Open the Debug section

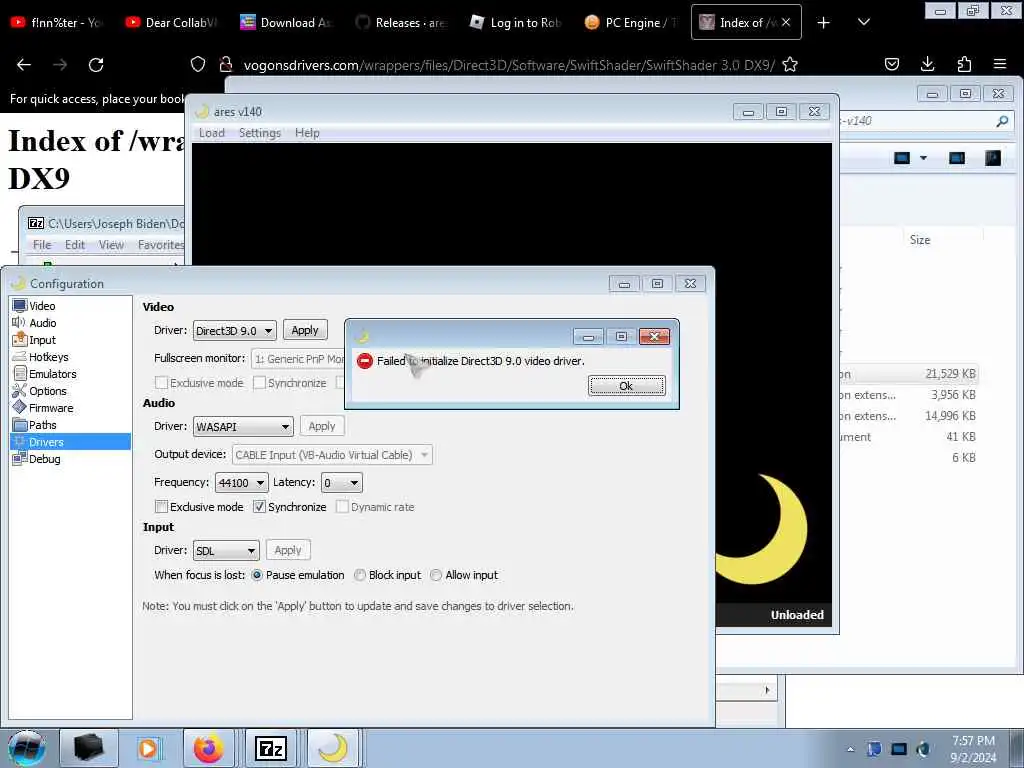(44, 458)
